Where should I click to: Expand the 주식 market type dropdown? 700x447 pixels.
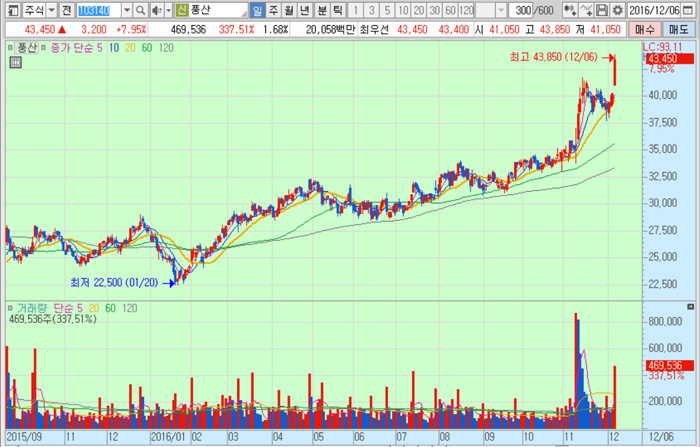click(50, 10)
